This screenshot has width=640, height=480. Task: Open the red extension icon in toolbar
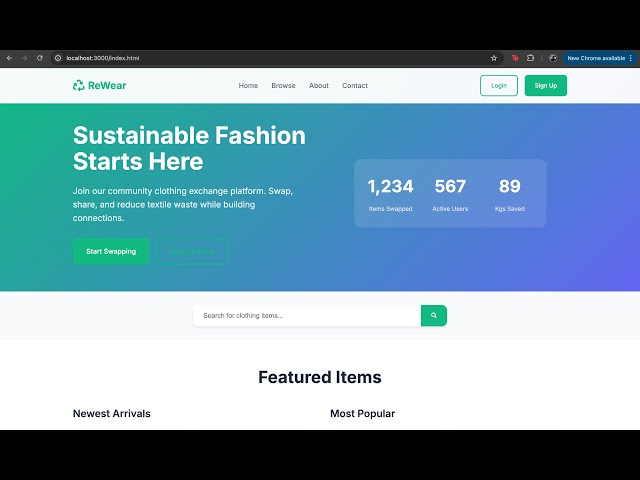[515, 58]
